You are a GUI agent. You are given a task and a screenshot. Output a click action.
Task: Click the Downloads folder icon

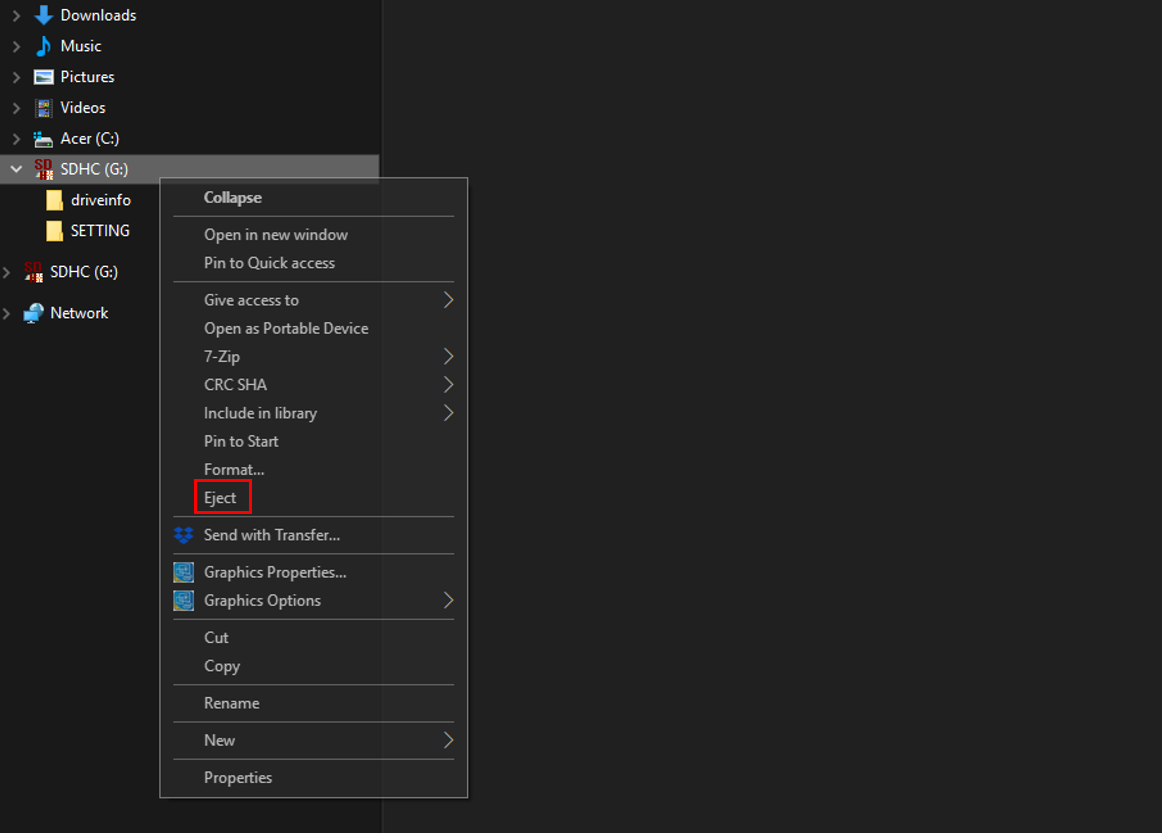44,15
